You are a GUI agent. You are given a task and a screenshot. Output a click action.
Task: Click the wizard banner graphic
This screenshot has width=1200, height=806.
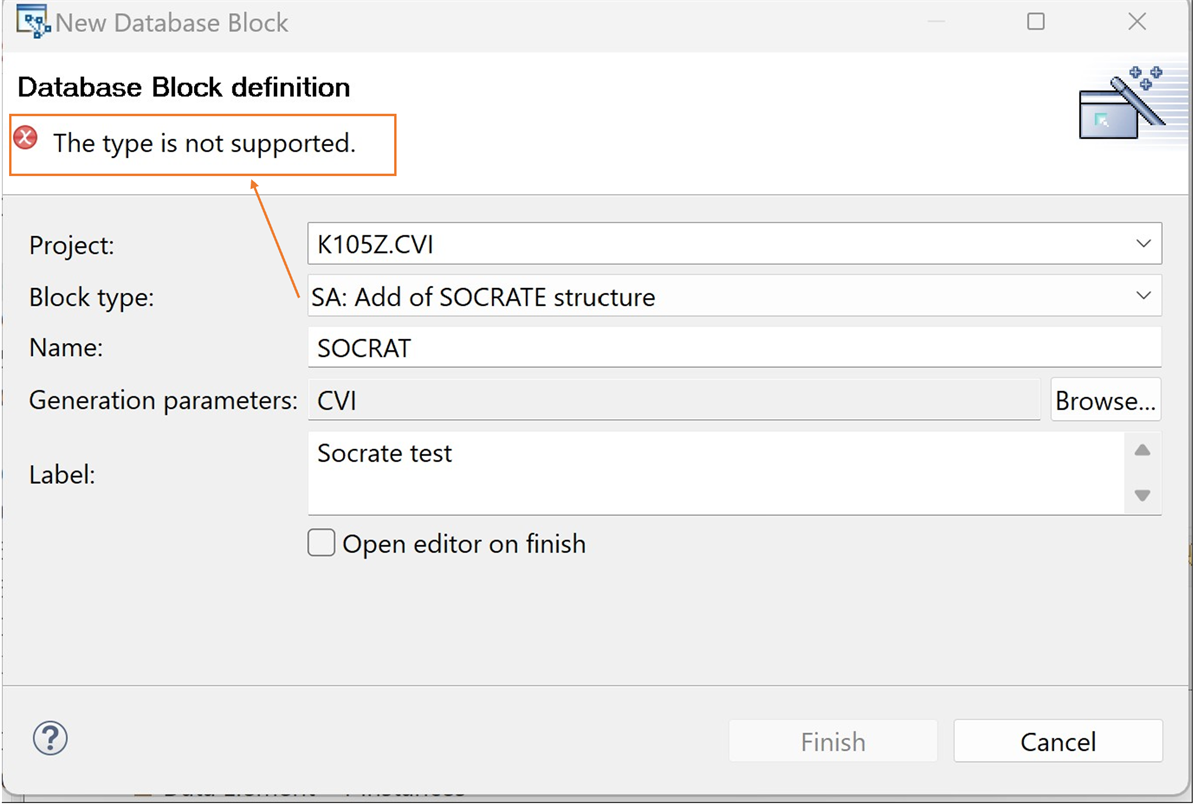(x=1121, y=103)
